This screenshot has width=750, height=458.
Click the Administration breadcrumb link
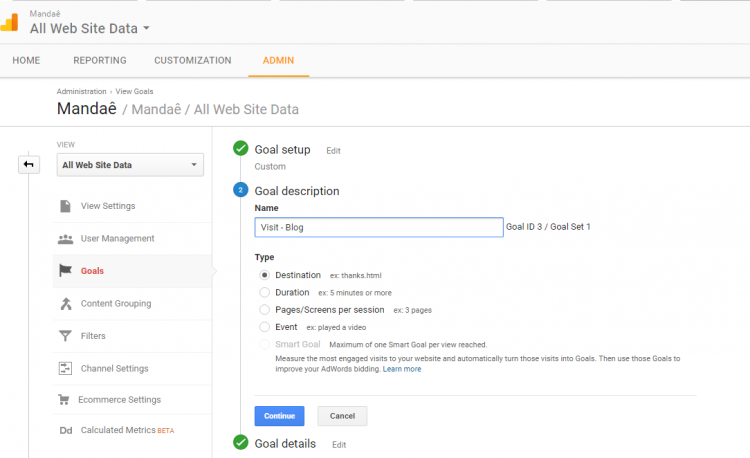tap(81, 91)
